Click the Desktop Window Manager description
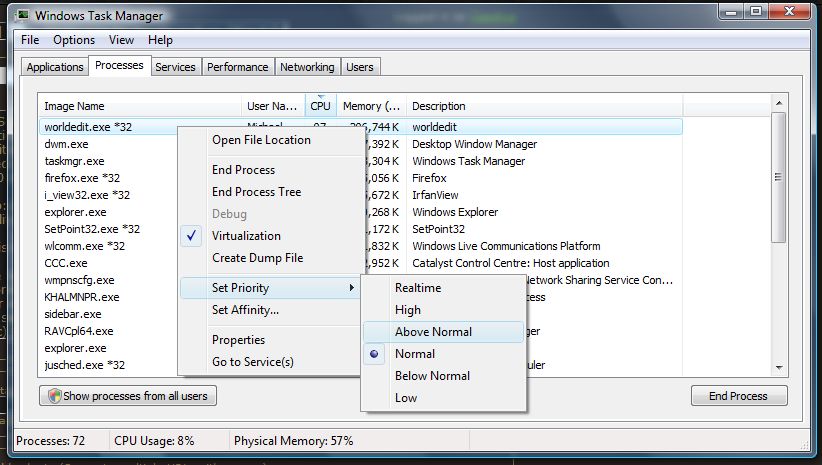Image resolution: width=822 pixels, height=465 pixels. point(474,144)
